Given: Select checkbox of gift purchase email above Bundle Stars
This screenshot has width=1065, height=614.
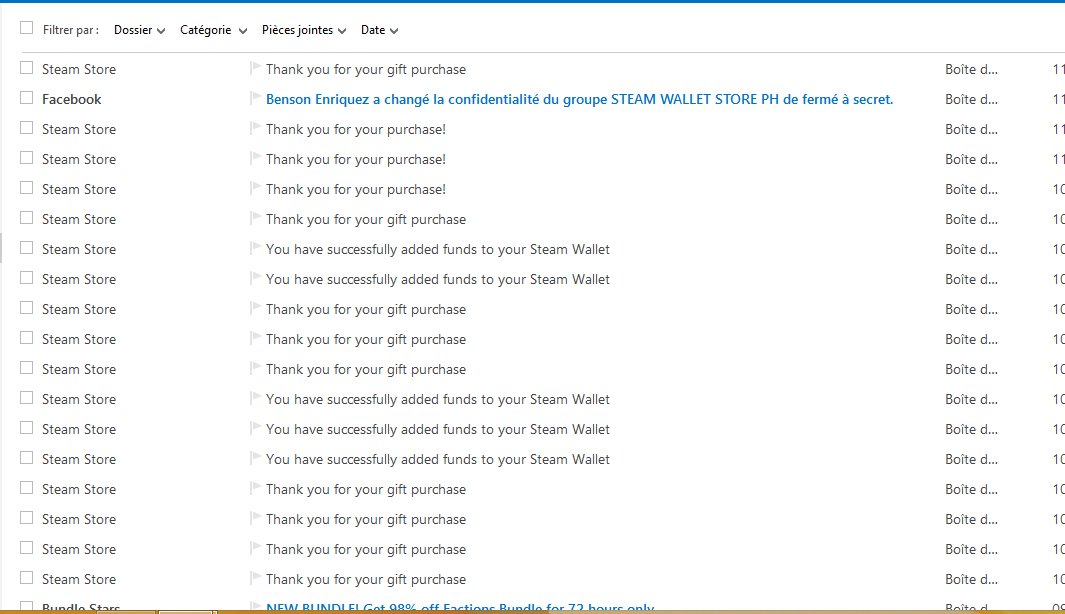Looking at the screenshot, I should [26, 578].
